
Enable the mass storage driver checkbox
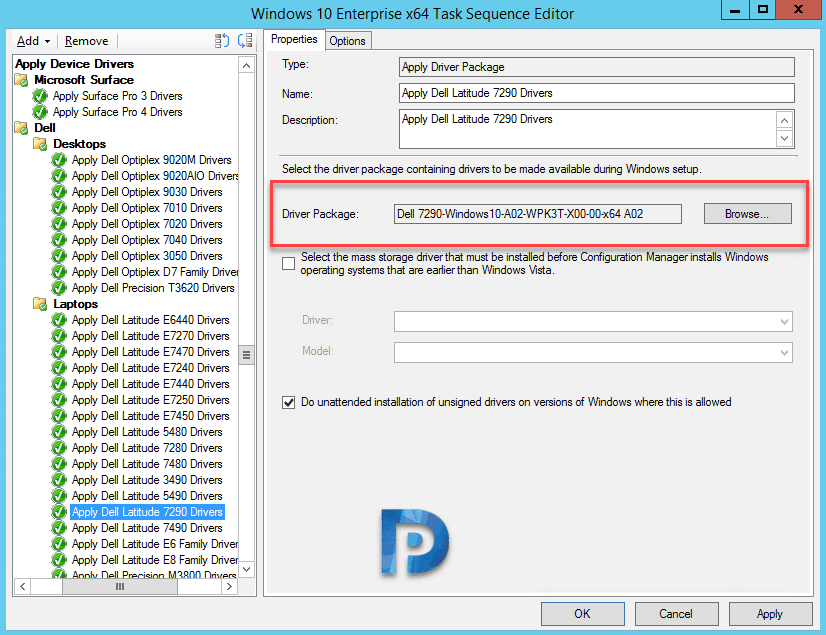click(288, 263)
